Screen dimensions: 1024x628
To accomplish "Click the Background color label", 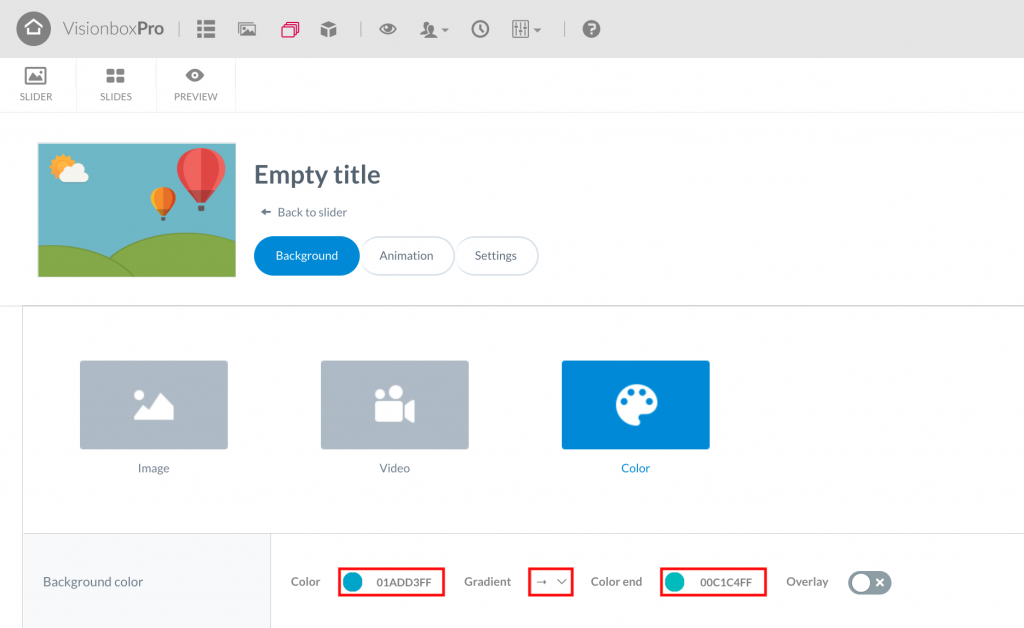I will click(93, 582).
